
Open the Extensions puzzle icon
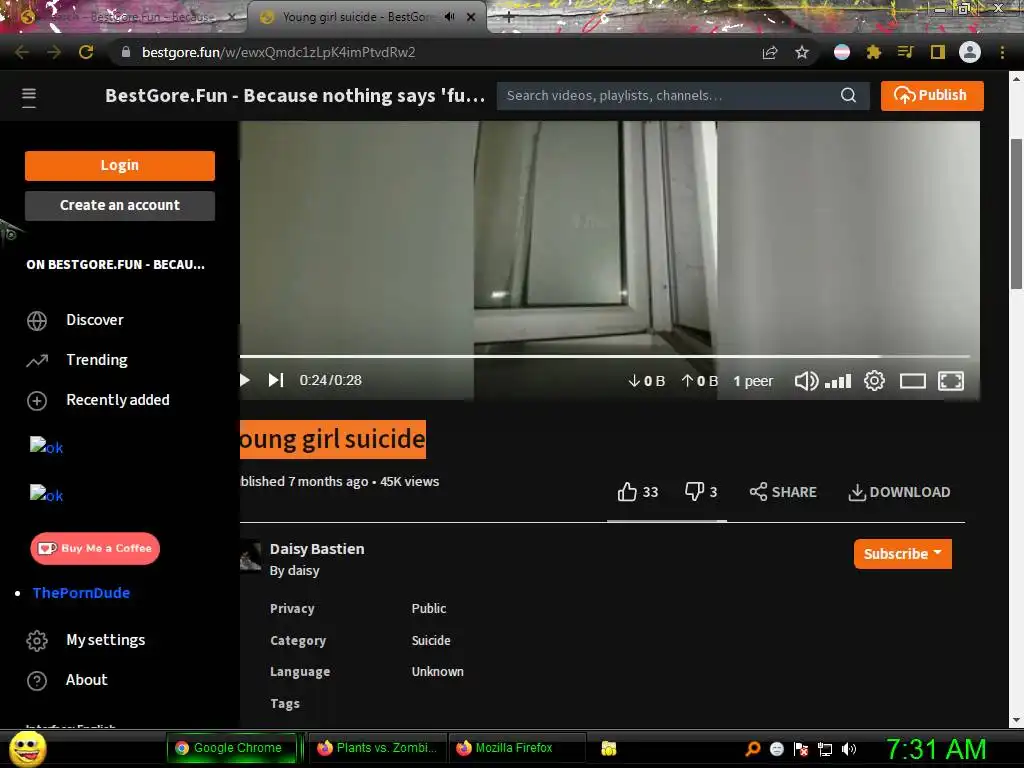[874, 52]
